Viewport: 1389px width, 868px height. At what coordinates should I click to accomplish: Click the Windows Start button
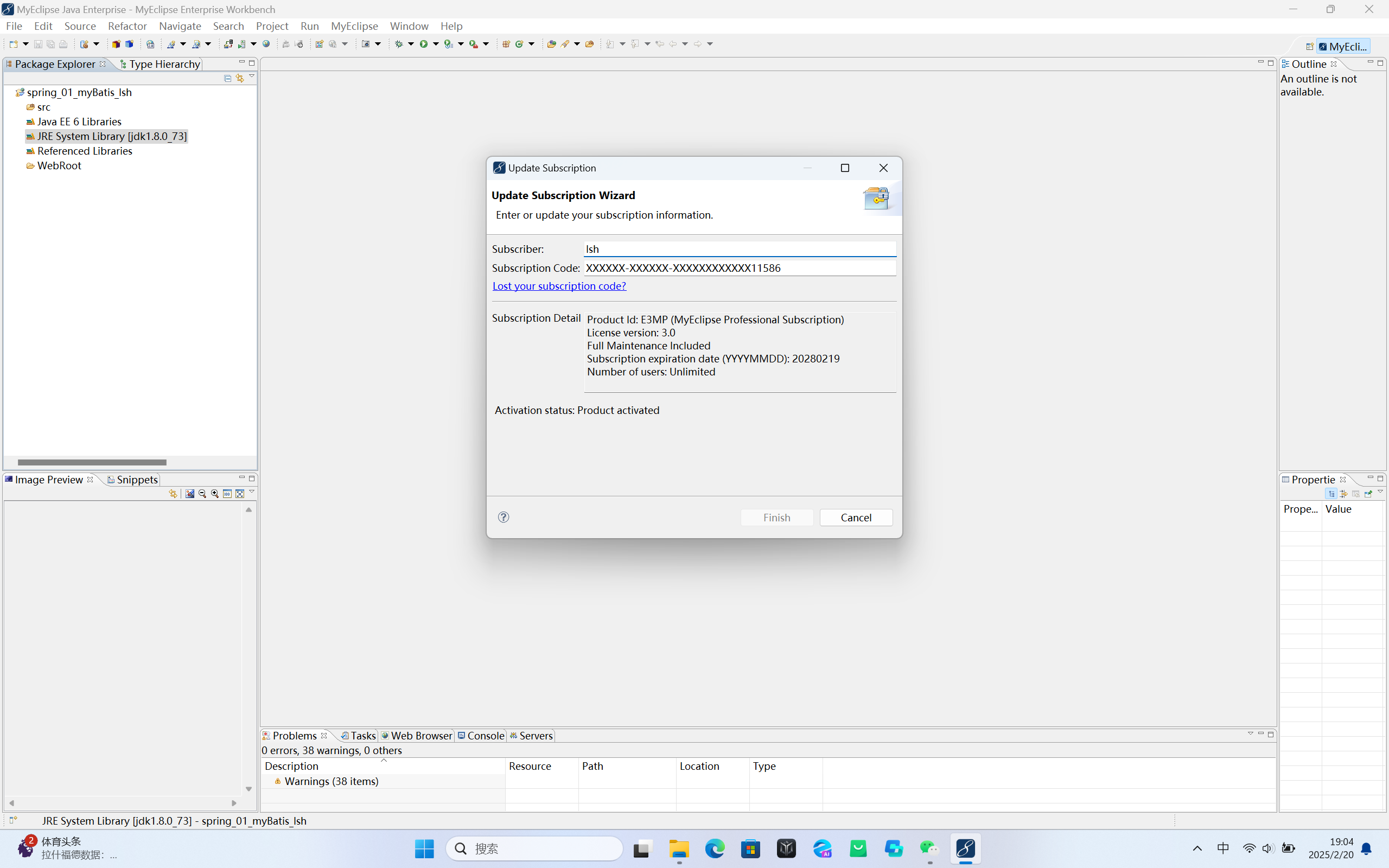click(x=424, y=848)
